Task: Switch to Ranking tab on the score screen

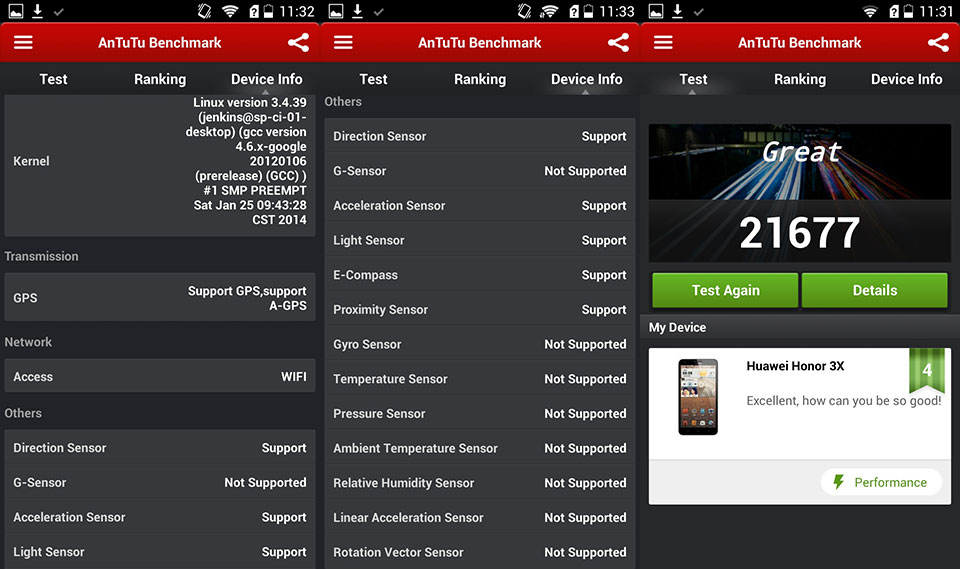Action: (x=799, y=79)
